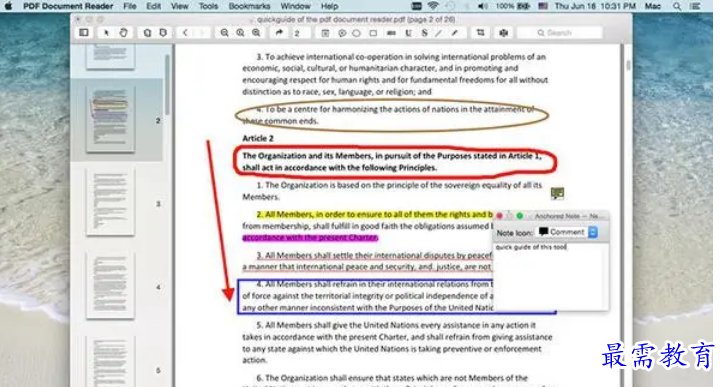Click the US flag input source icon
This screenshot has height=387, width=723.
pos(543,6)
